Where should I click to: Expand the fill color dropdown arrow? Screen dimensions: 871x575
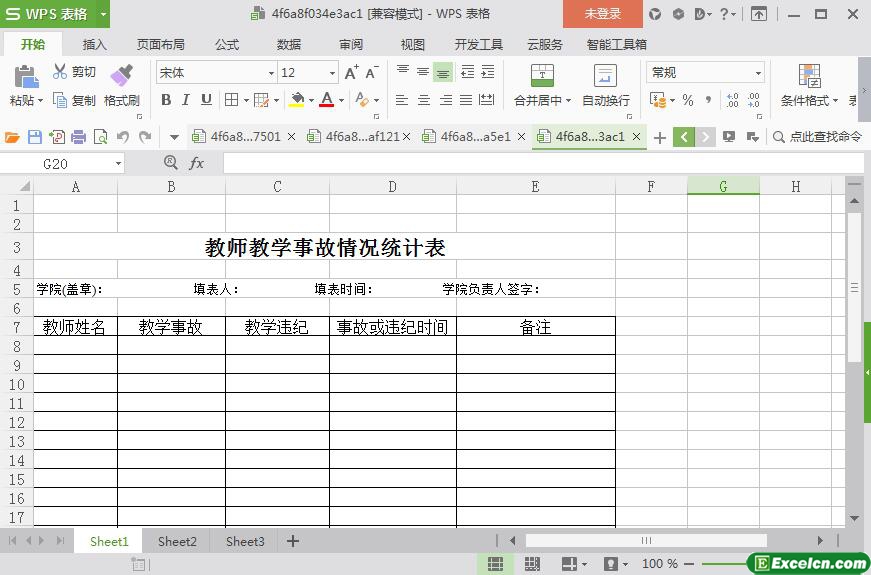[x=311, y=101]
